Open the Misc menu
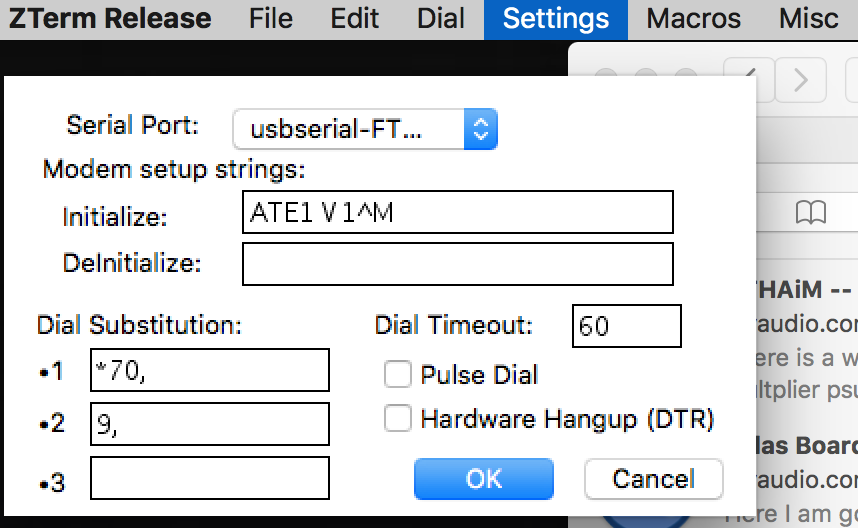Image resolution: width=858 pixels, height=528 pixels. pos(808,19)
